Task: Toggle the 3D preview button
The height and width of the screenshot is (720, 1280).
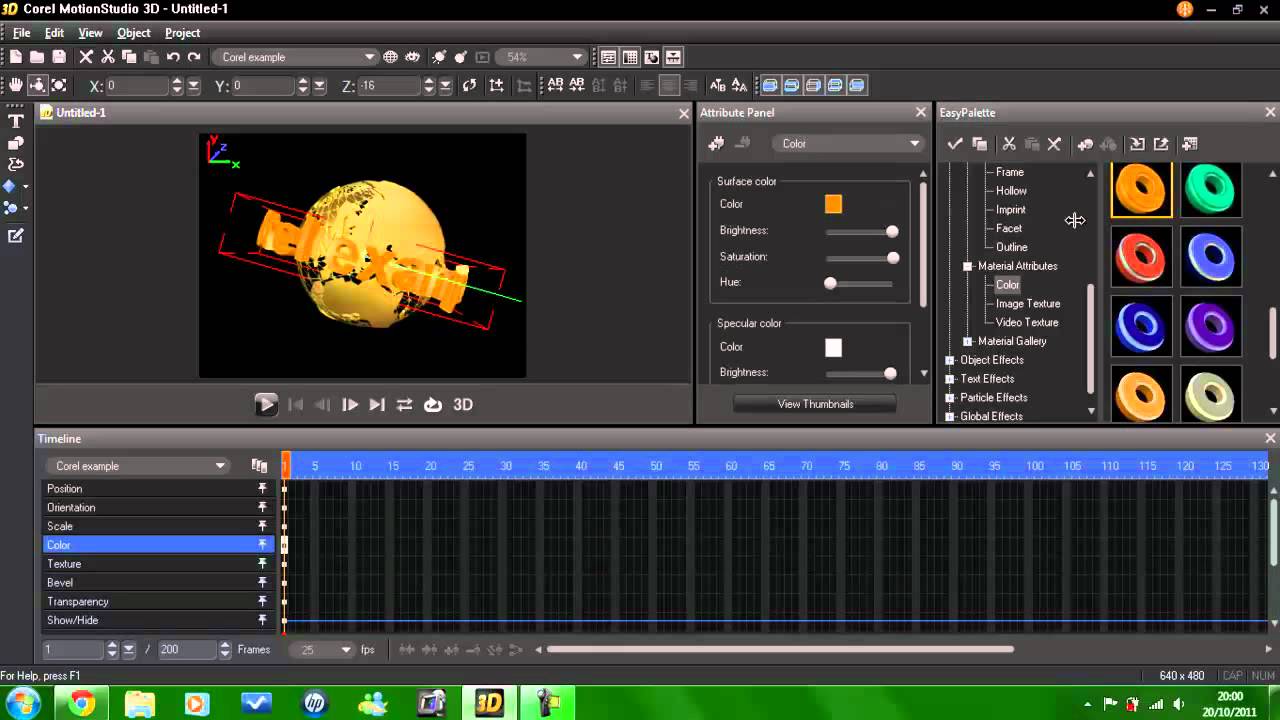Action: pyautogui.click(x=463, y=405)
